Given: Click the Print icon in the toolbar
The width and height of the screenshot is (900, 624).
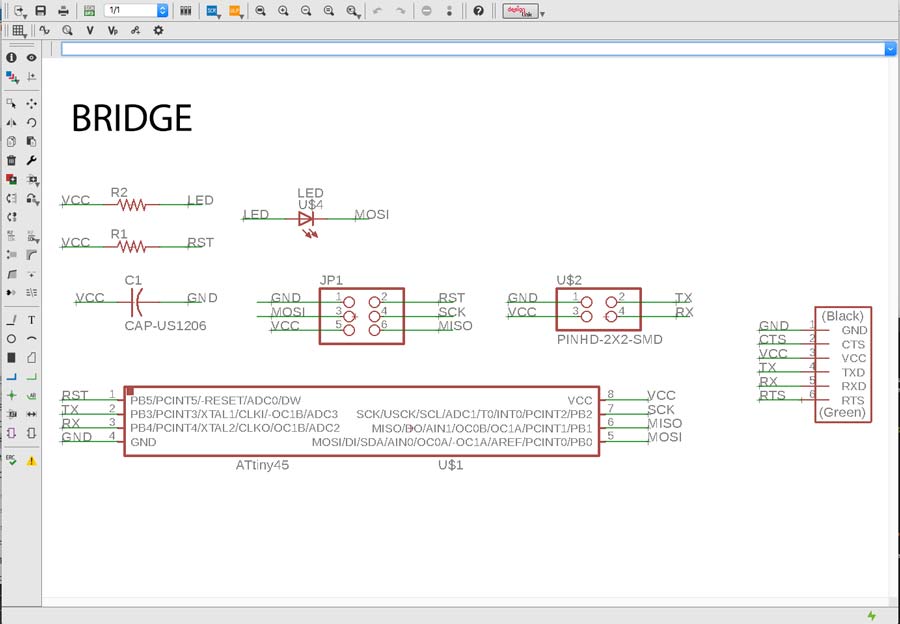Looking at the screenshot, I should pyautogui.click(x=63, y=10).
